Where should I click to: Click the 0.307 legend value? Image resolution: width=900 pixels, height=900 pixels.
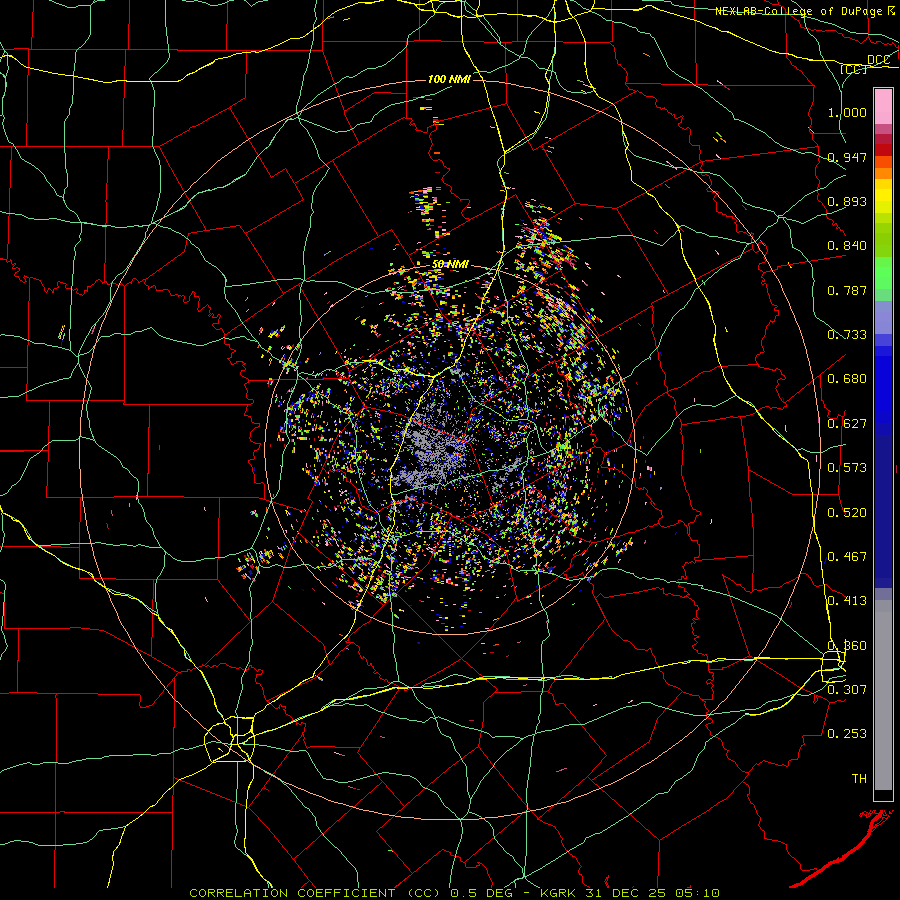[847, 689]
